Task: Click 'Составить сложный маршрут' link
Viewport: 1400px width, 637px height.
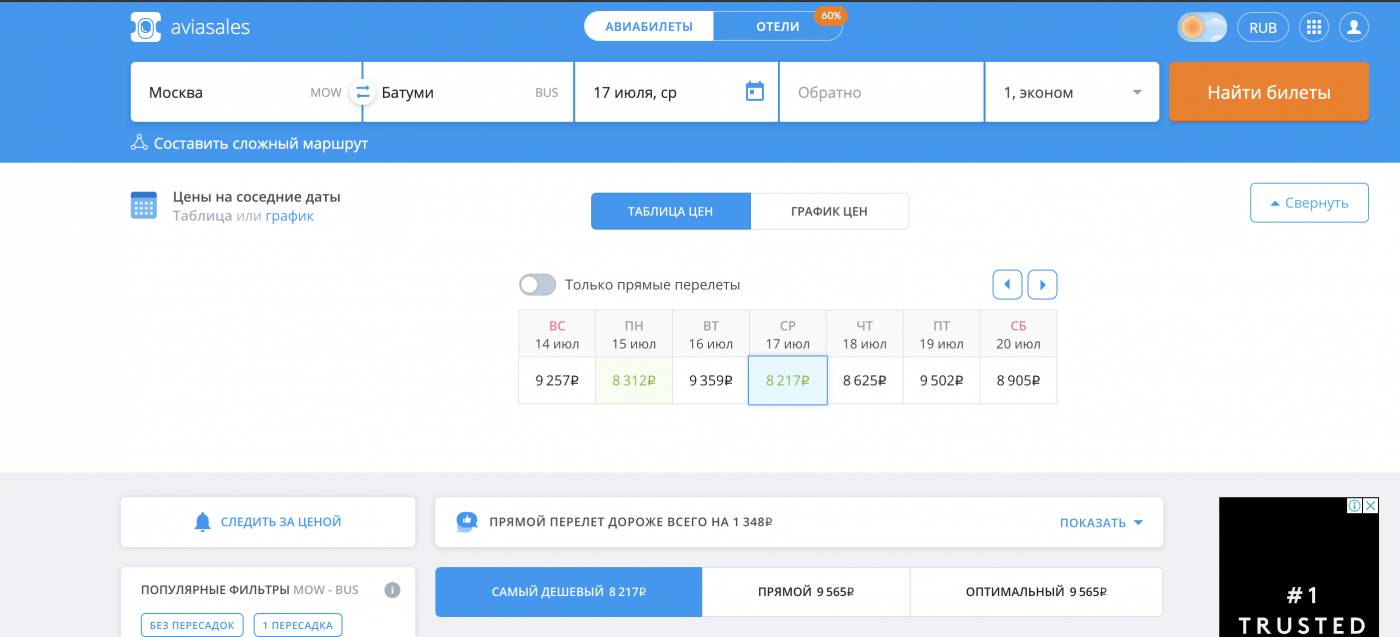Action: [x=260, y=143]
